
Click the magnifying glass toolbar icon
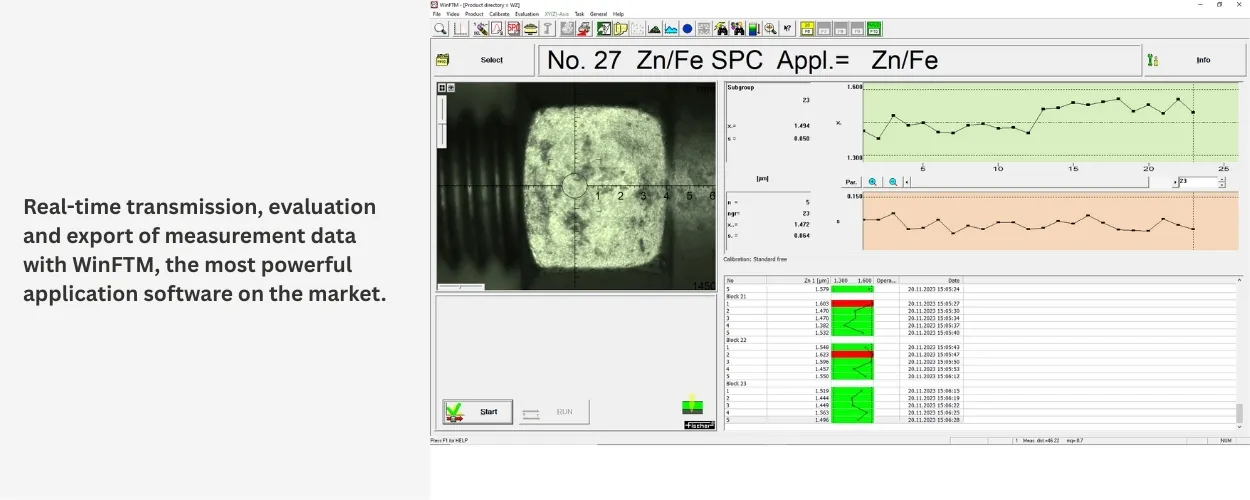coord(440,28)
